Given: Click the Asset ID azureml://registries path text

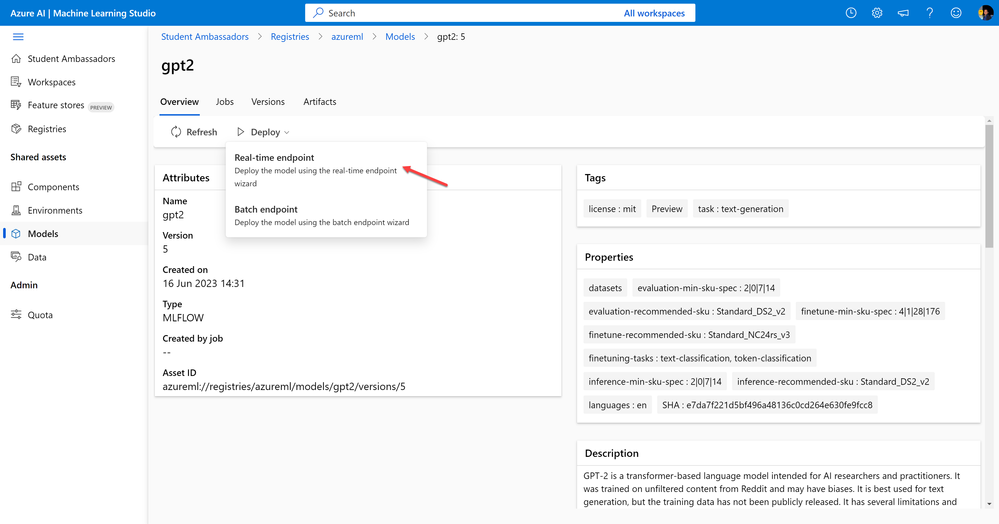Looking at the screenshot, I should click(284, 386).
